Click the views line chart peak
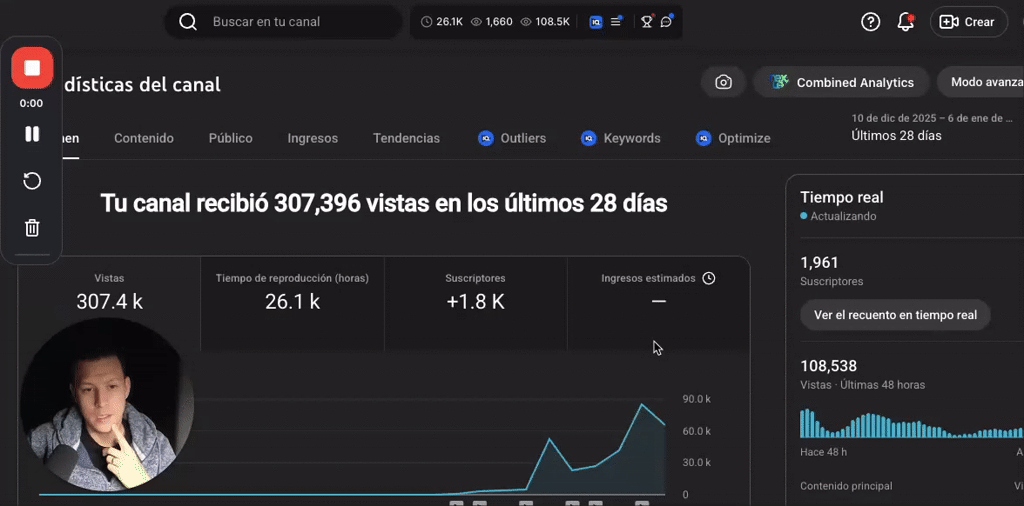 tap(642, 405)
